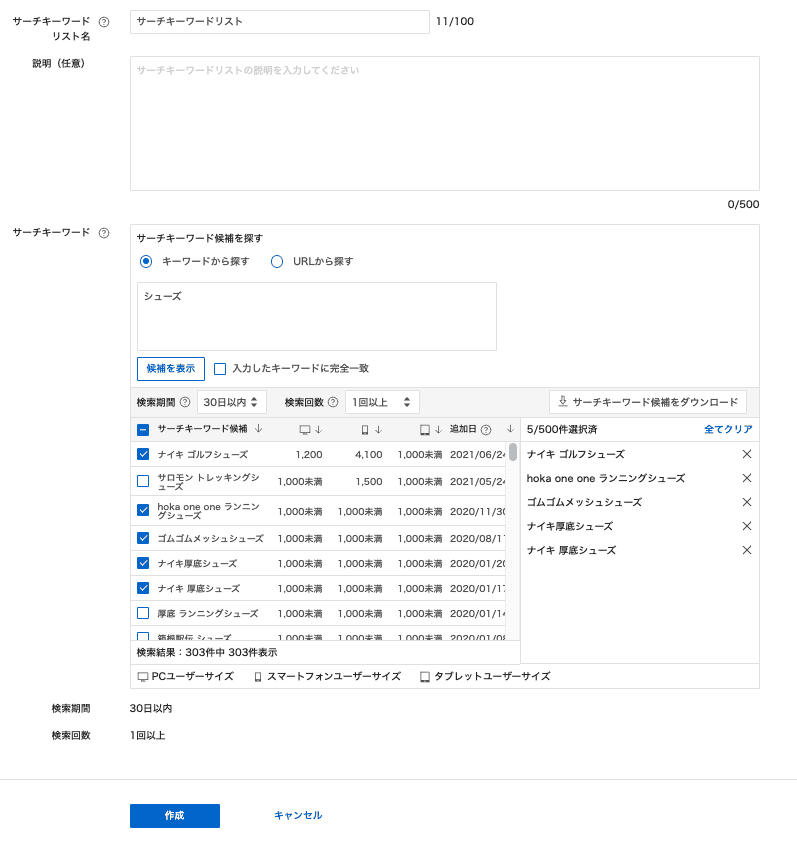Remove ナイキ 厚底シューズ (with space) from selected
797x852 pixels.
tap(747, 550)
